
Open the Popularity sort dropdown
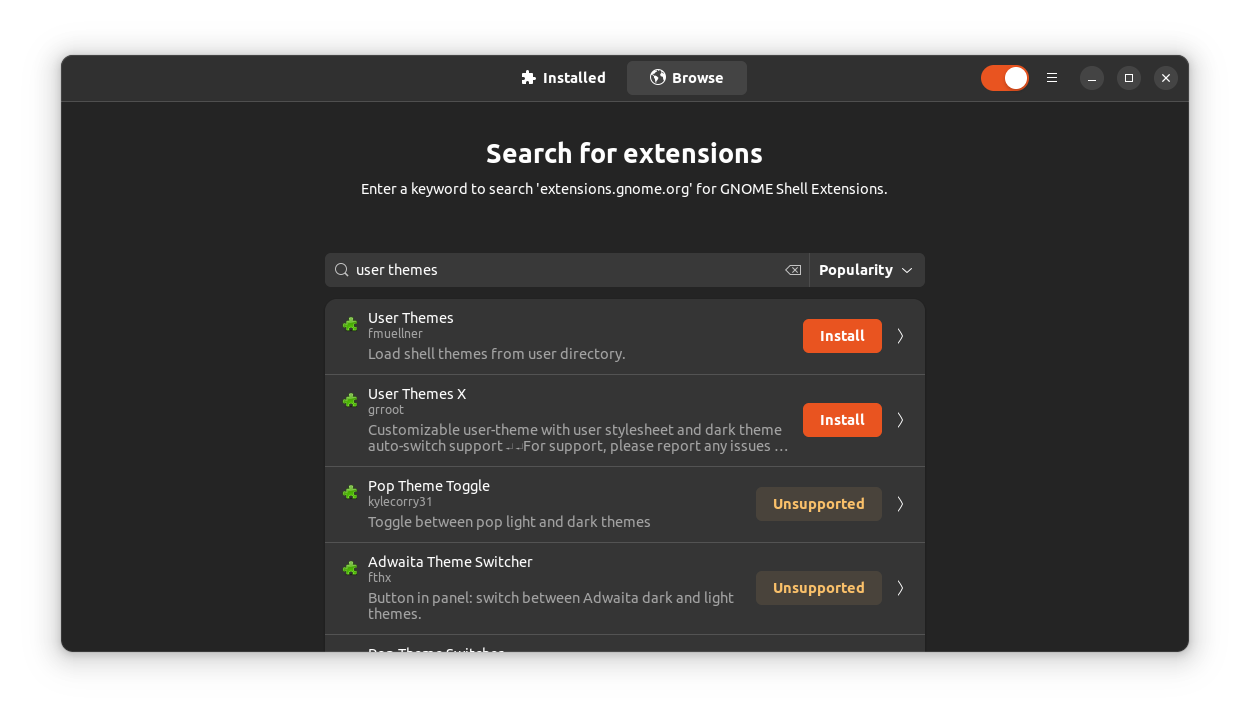pyautogui.click(x=866, y=270)
